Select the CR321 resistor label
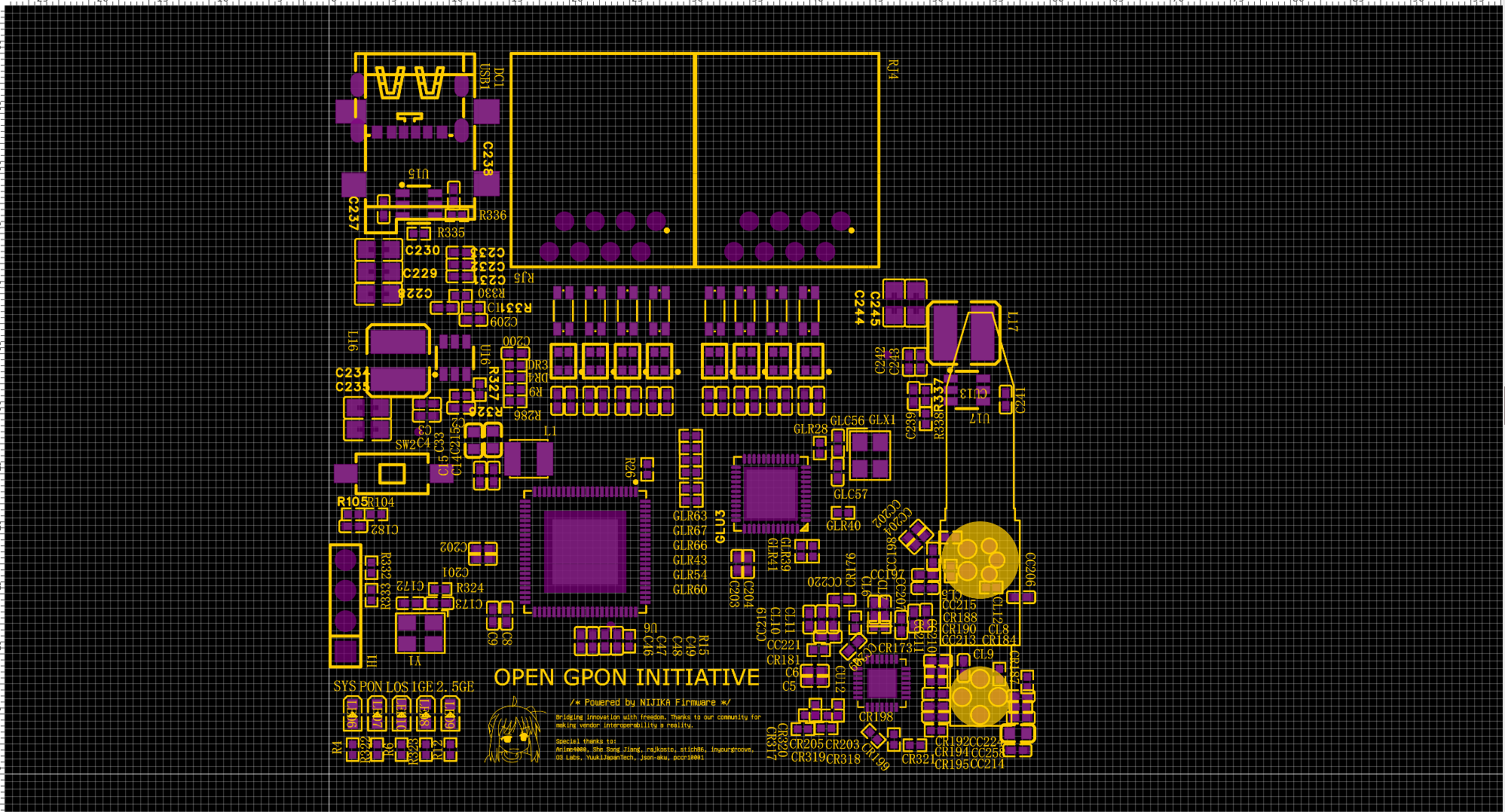Viewport: 1505px width, 812px height. [918, 759]
